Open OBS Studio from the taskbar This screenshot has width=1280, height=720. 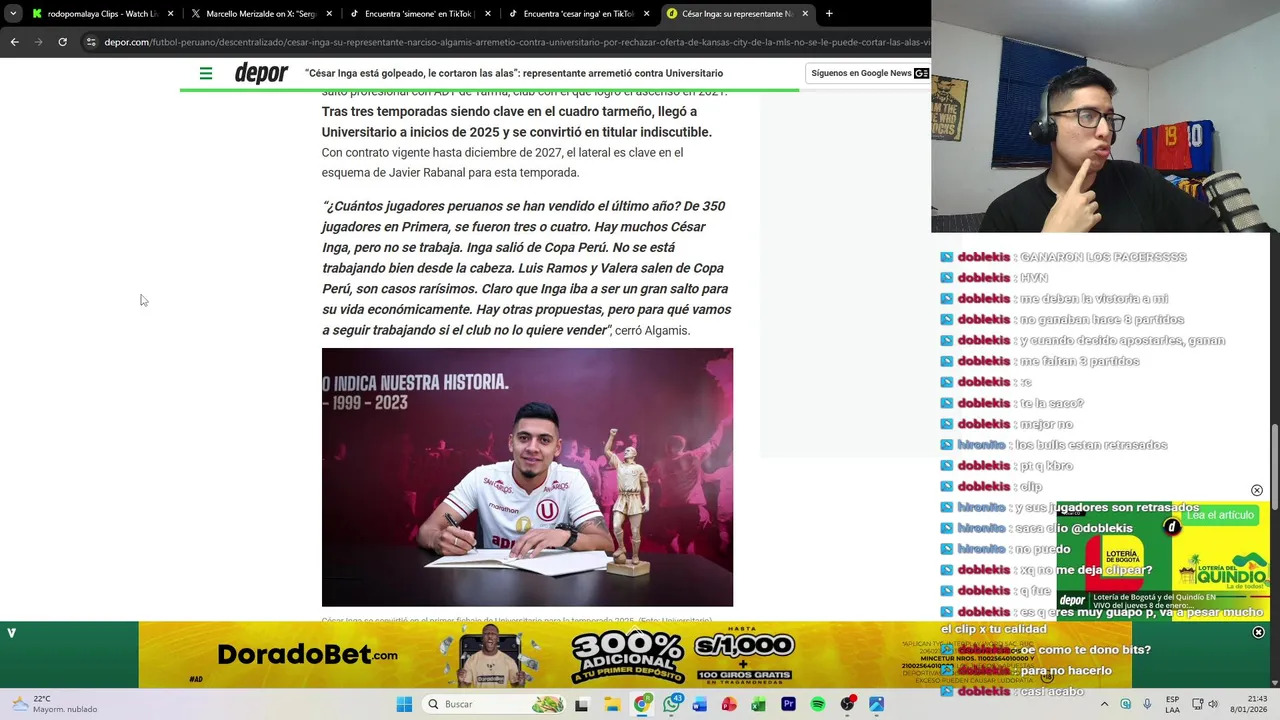(x=847, y=704)
